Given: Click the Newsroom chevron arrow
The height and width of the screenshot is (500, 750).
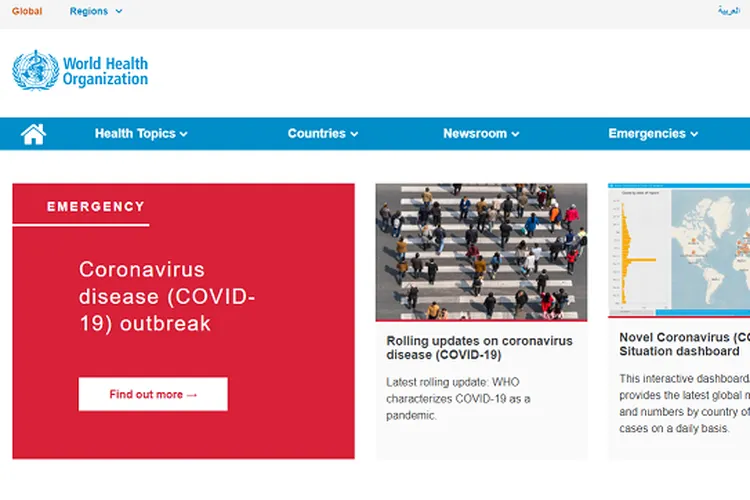Looking at the screenshot, I should (515, 134).
